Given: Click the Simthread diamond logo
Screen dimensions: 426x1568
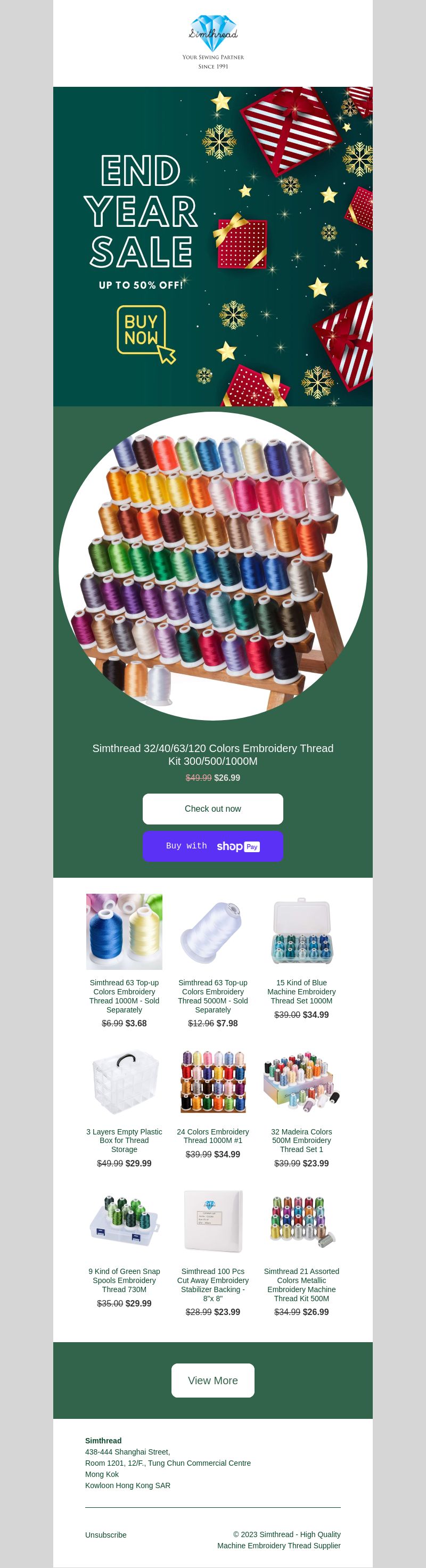Looking at the screenshot, I should 213,42.
